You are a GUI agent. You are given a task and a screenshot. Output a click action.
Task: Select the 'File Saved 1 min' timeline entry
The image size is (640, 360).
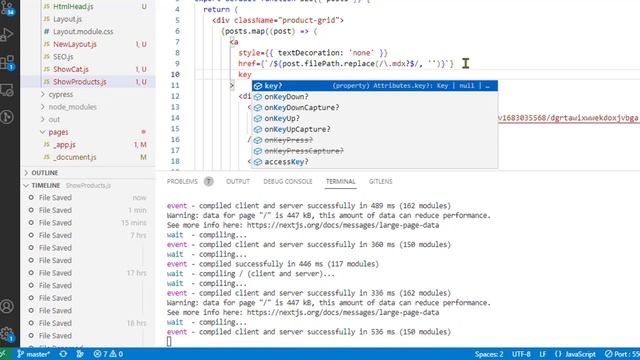pyautogui.click(x=88, y=210)
